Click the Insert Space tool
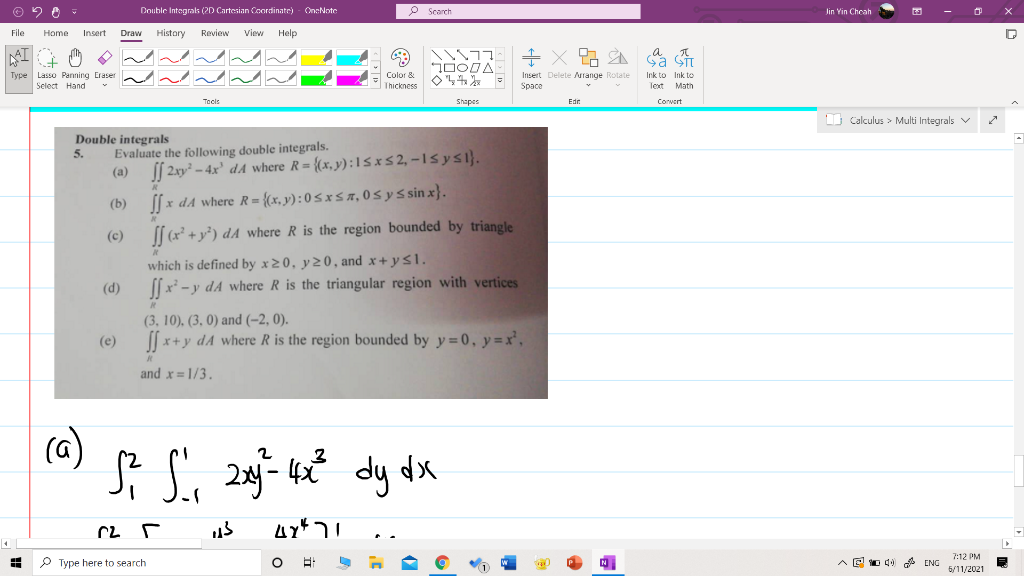This screenshot has height=576, width=1024. (531, 68)
